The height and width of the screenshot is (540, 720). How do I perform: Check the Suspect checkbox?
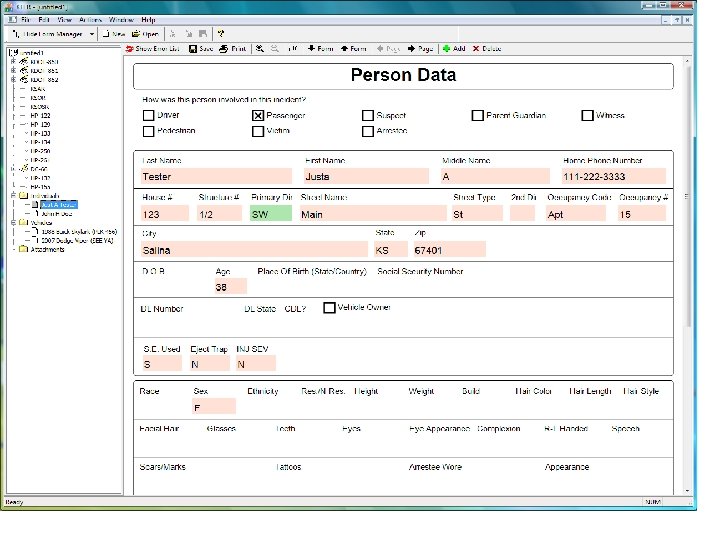pos(368,115)
